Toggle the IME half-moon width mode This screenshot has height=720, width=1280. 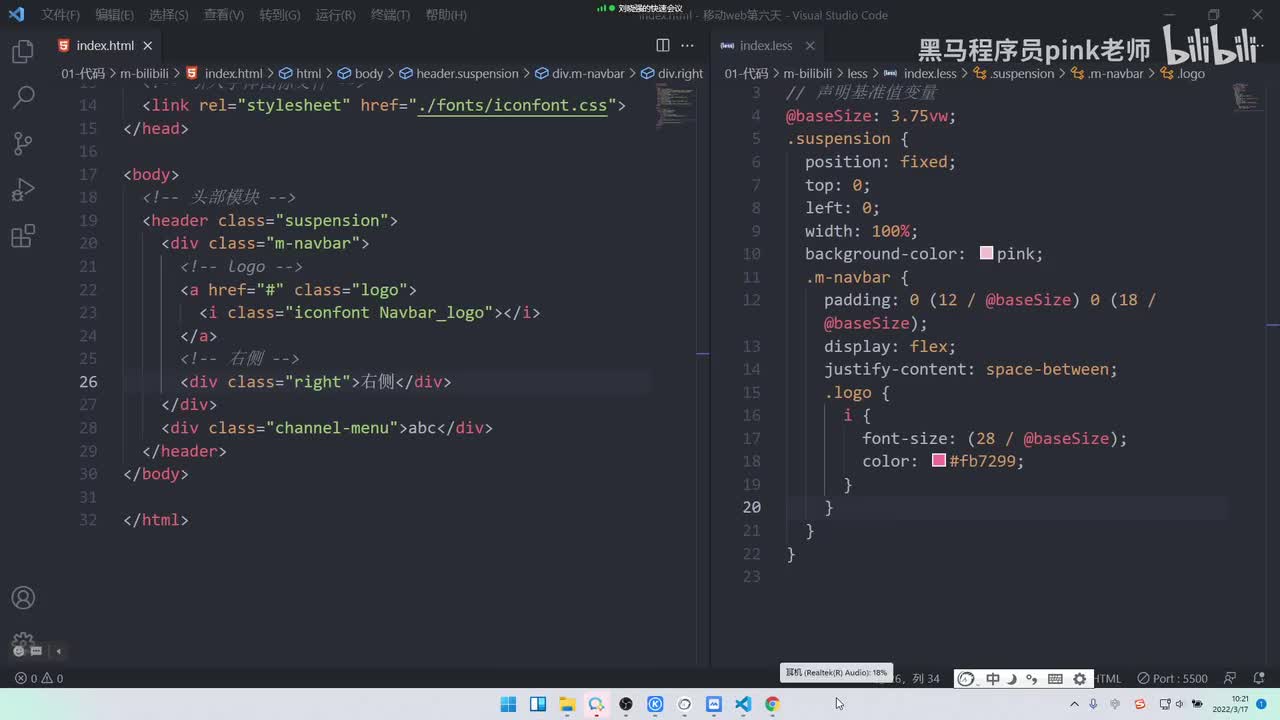pos(1012,679)
